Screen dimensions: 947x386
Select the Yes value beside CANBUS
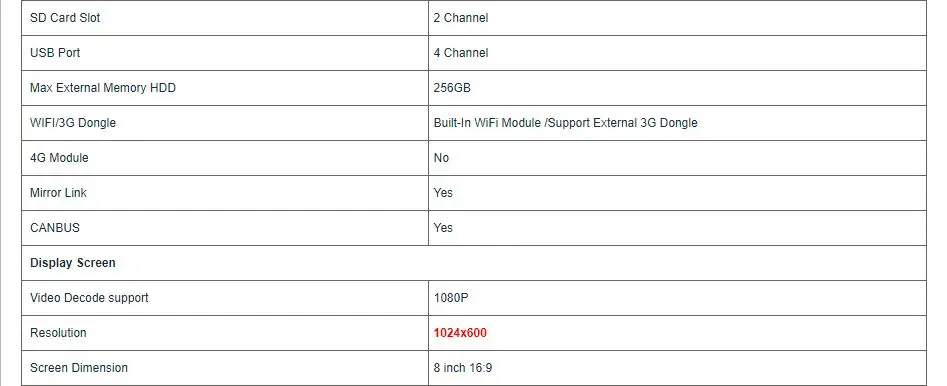pyautogui.click(x=443, y=228)
